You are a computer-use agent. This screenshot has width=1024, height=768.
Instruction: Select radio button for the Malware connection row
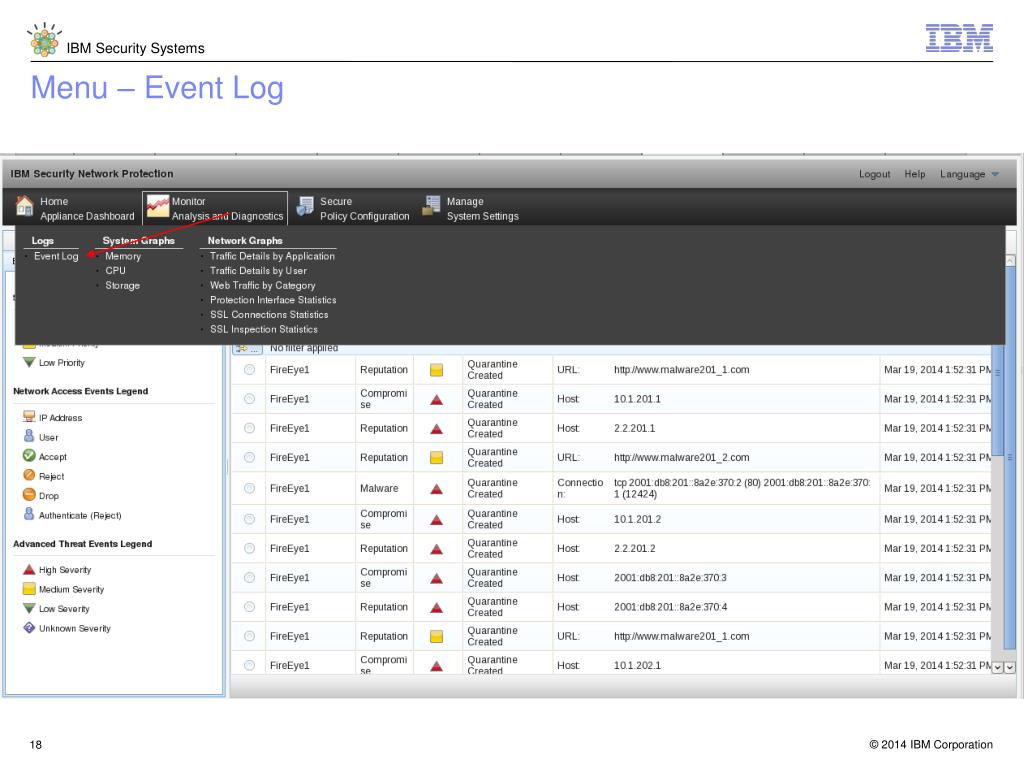[x=249, y=488]
